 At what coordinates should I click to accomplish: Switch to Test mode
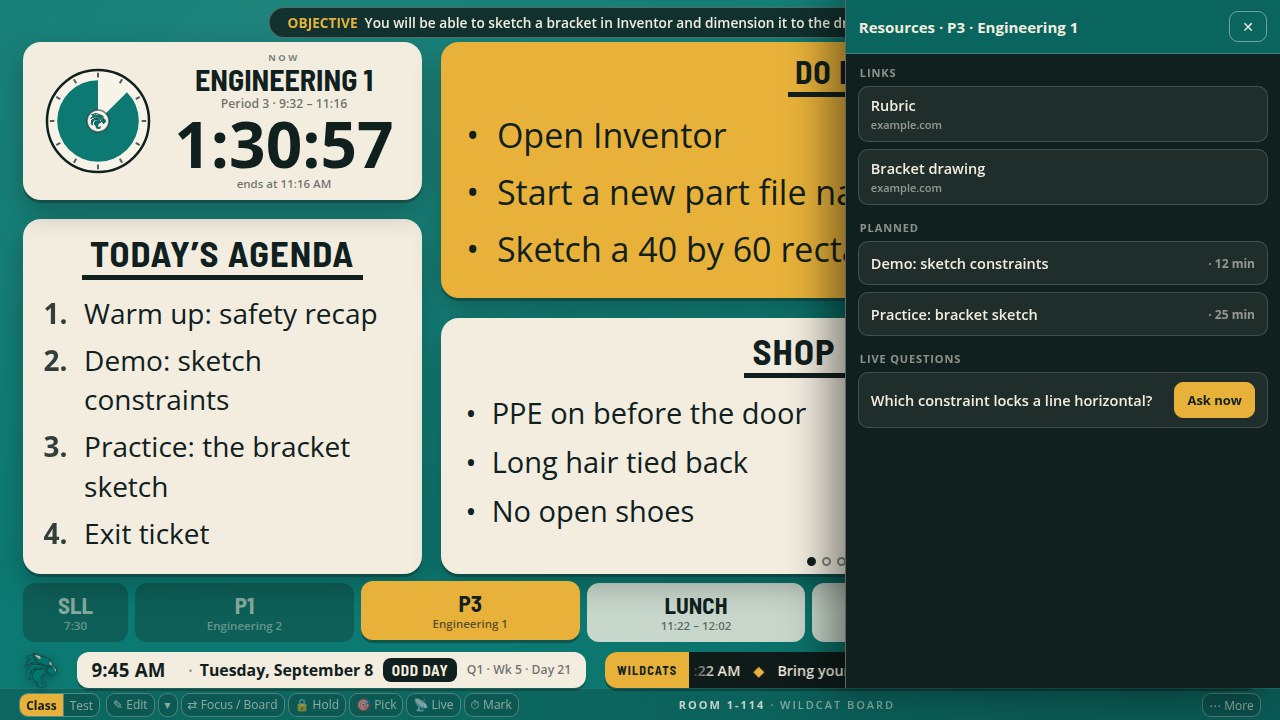(x=81, y=705)
